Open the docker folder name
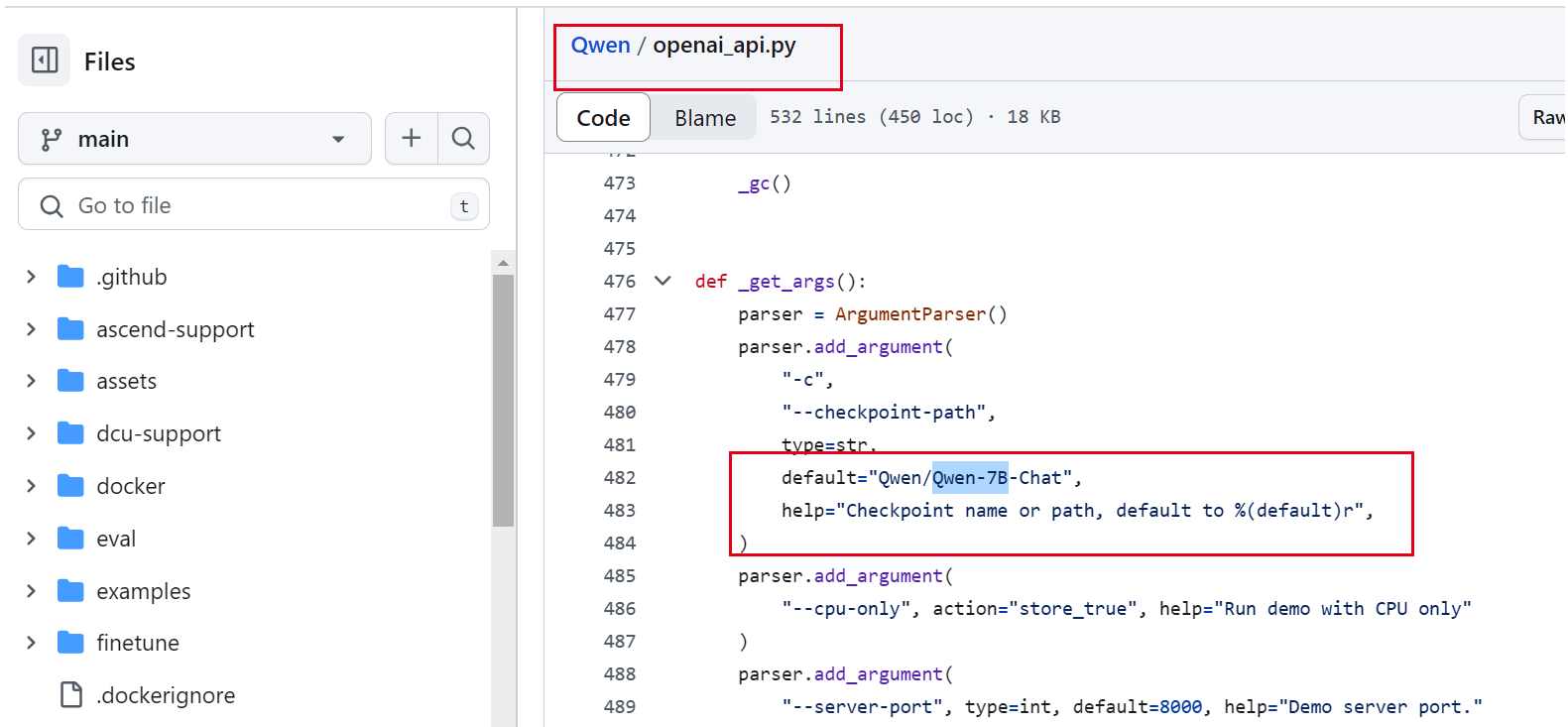Screen dimensions: 1568x727 point(131,486)
